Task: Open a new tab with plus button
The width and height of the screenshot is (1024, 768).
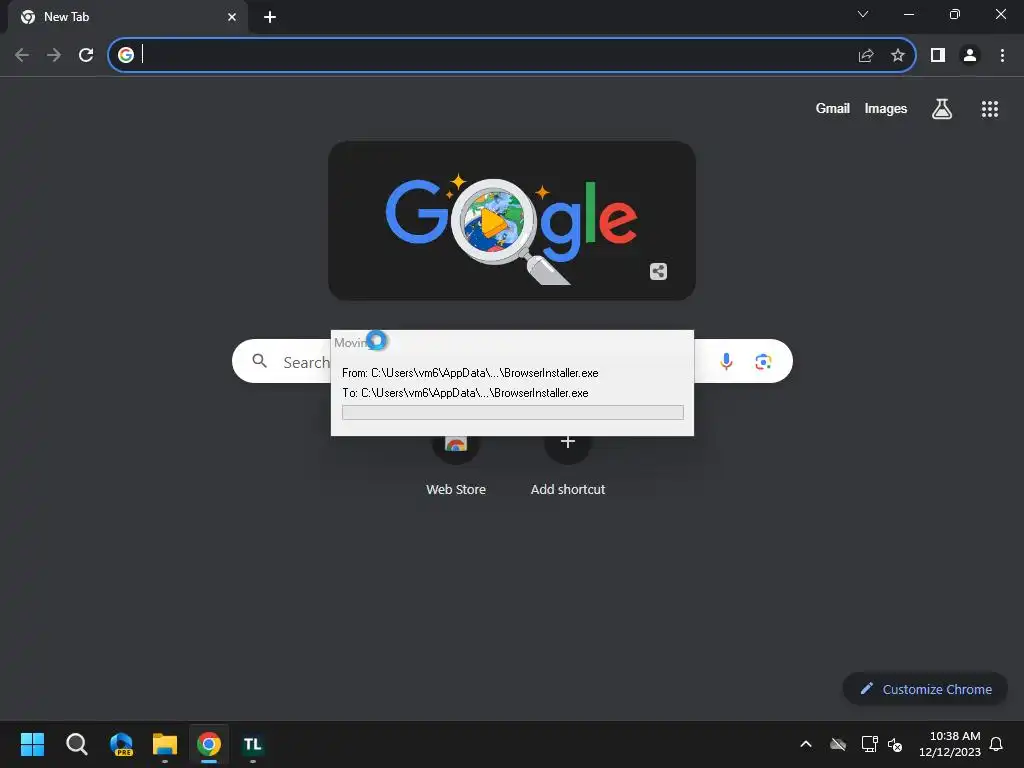Action: (x=270, y=17)
